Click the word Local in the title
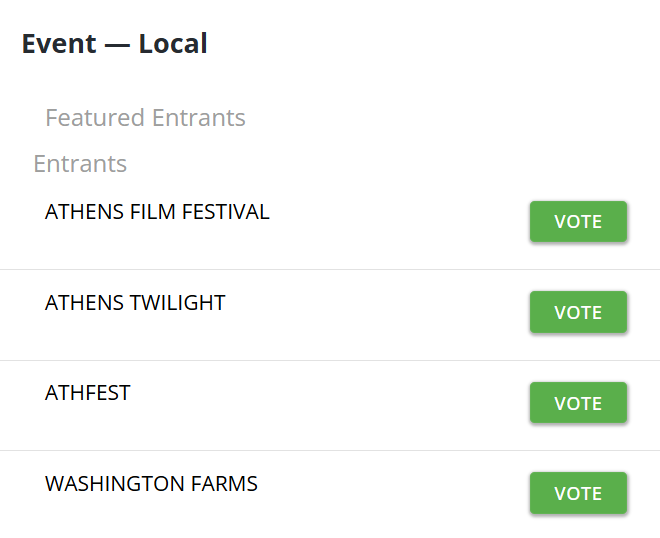 click(x=173, y=44)
